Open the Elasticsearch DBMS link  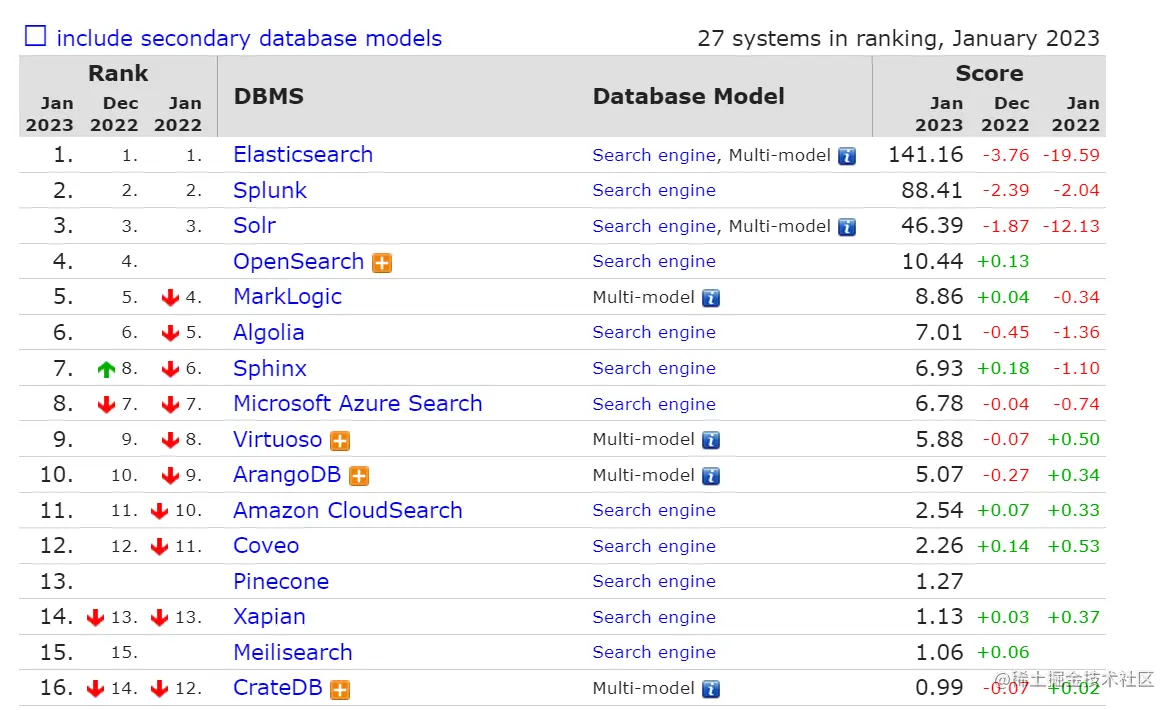[x=303, y=154]
